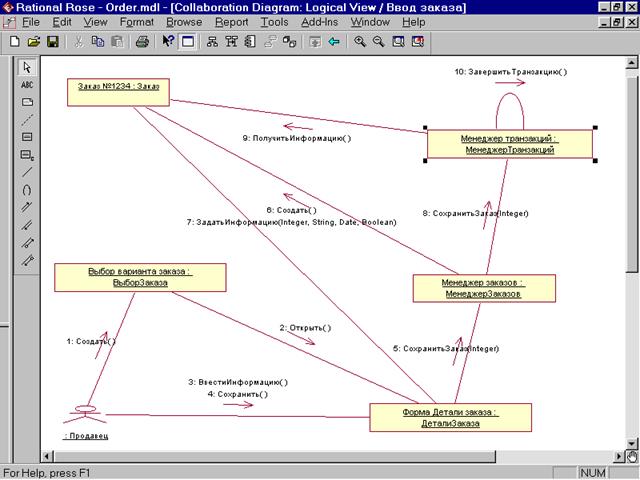The height and width of the screenshot is (480, 640).
Task: Click the vertical scrollbar down arrow
Action: pyautogui.click(x=631, y=444)
